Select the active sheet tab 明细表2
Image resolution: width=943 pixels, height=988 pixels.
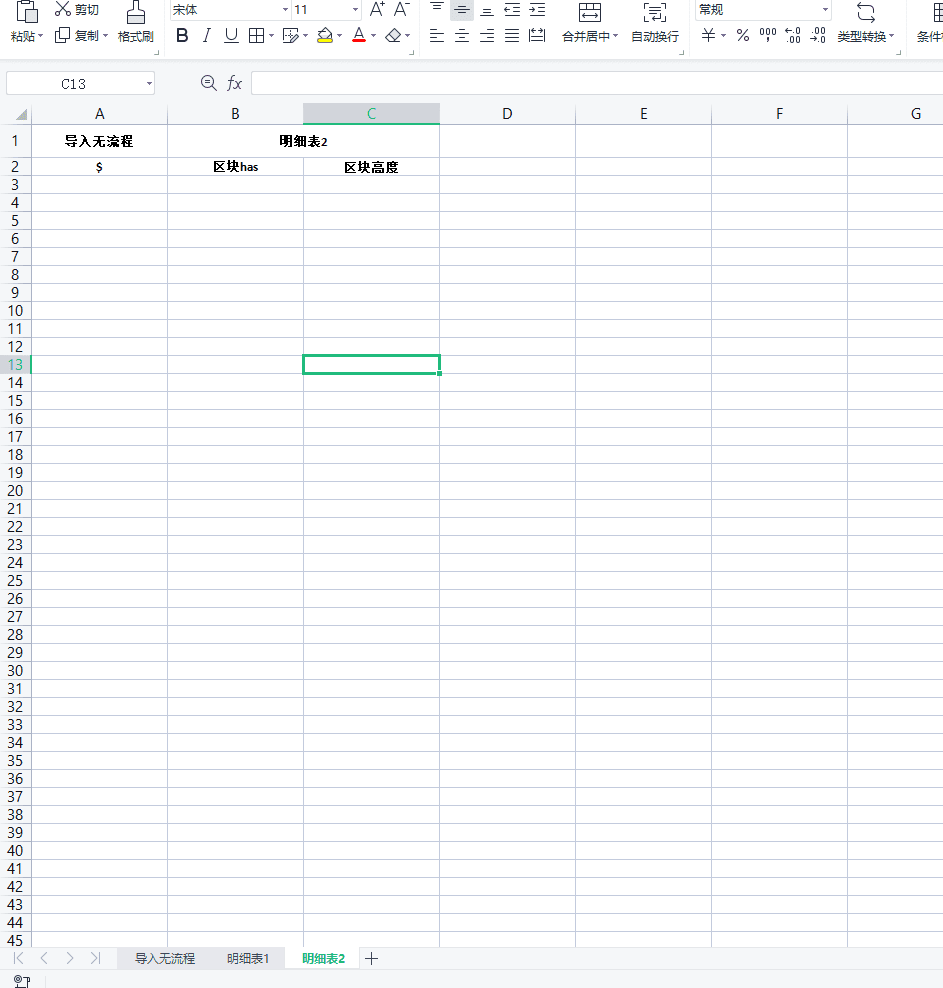click(x=324, y=958)
